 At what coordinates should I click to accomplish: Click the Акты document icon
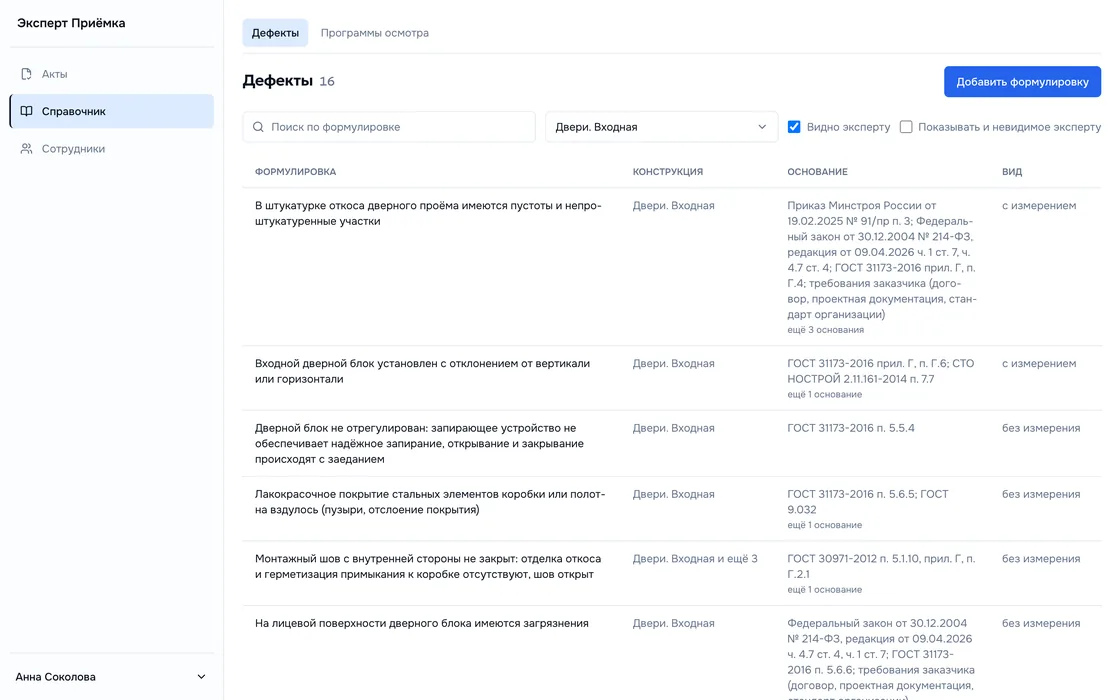click(x=26, y=74)
